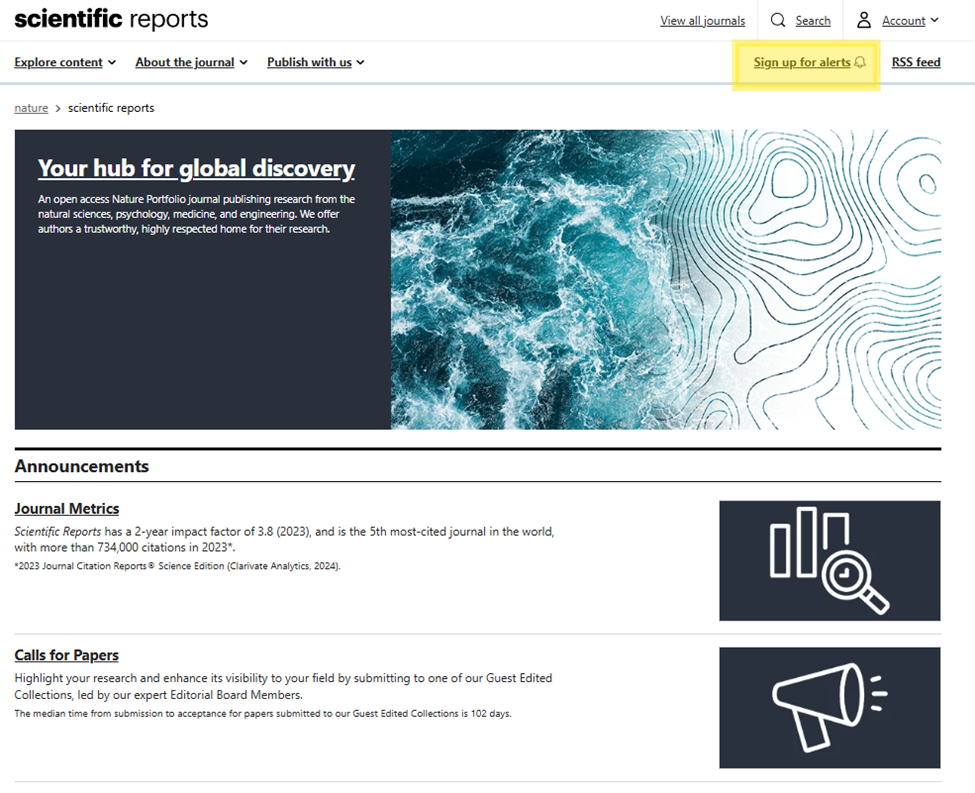Click the ocean wave banner image
The width and height of the screenshot is (975, 793).
pos(666,279)
